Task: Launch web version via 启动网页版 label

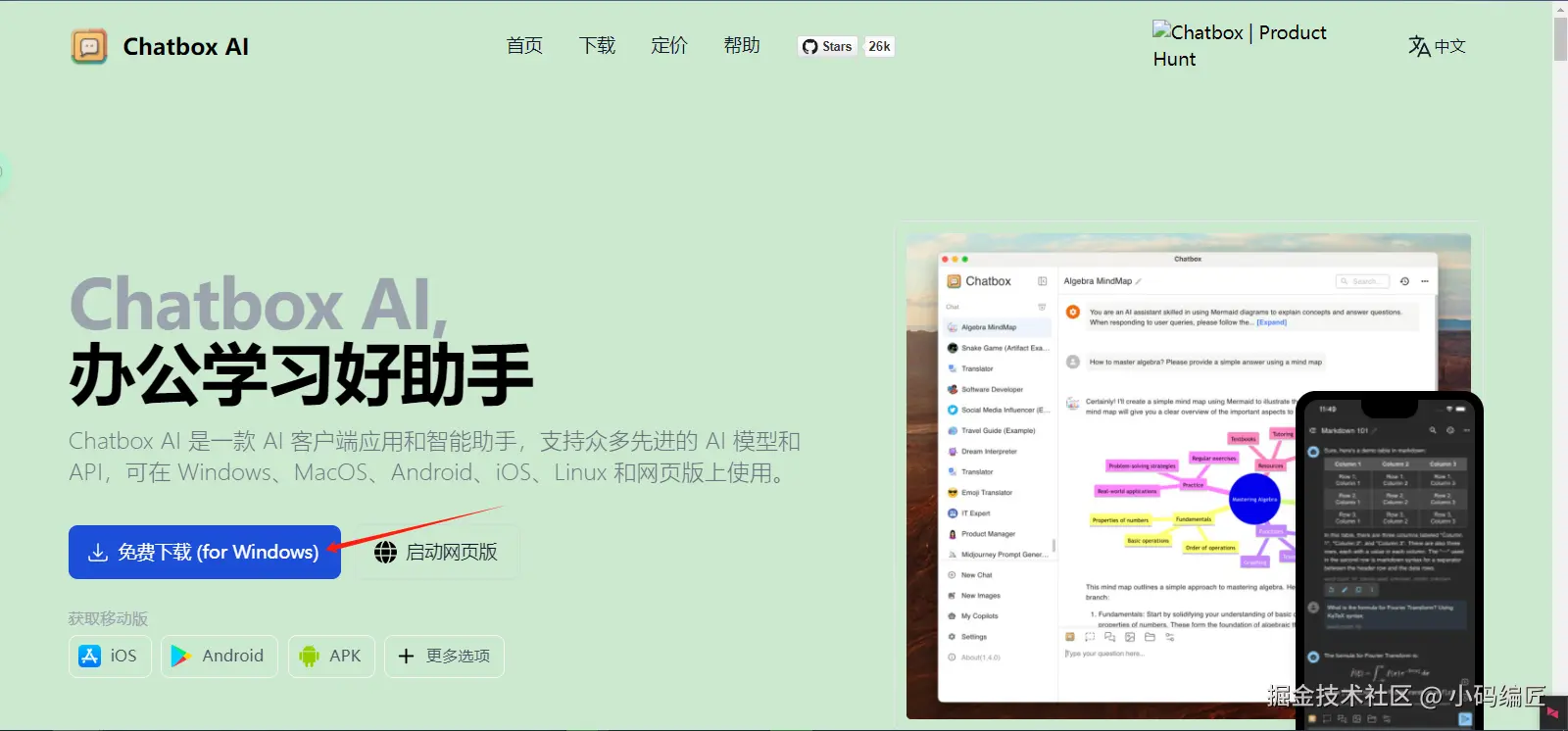Action: (x=452, y=552)
